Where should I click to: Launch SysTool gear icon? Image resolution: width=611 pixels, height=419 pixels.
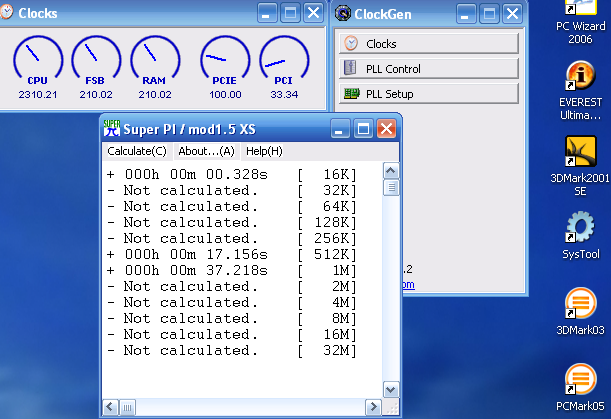pyautogui.click(x=580, y=235)
